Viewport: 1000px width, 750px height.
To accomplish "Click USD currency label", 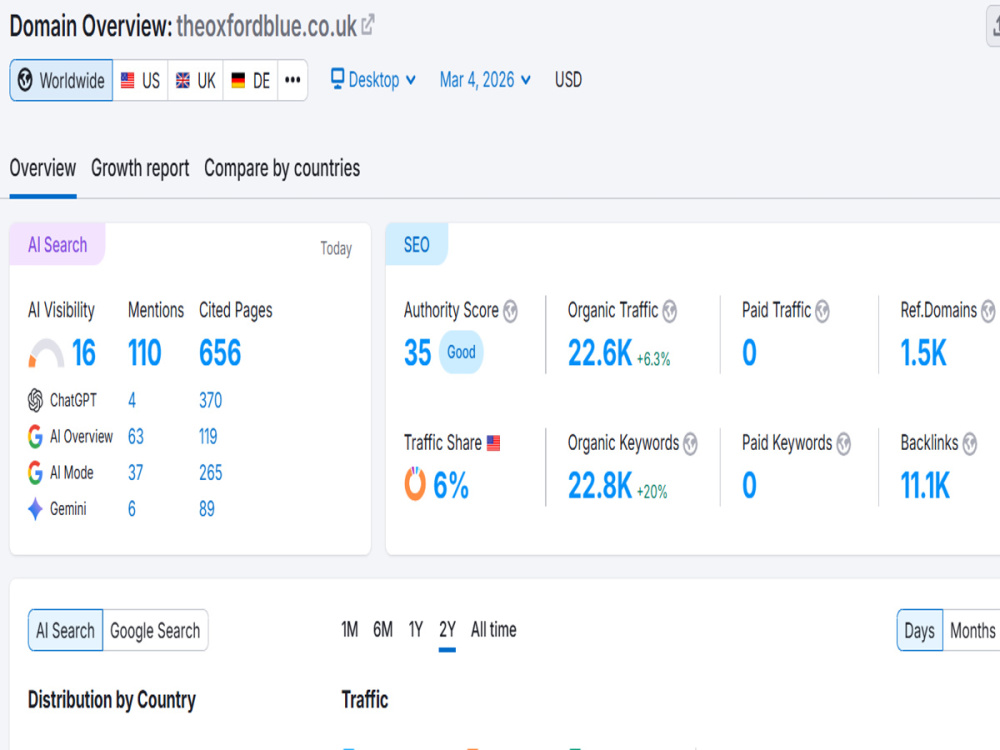I will [x=568, y=80].
